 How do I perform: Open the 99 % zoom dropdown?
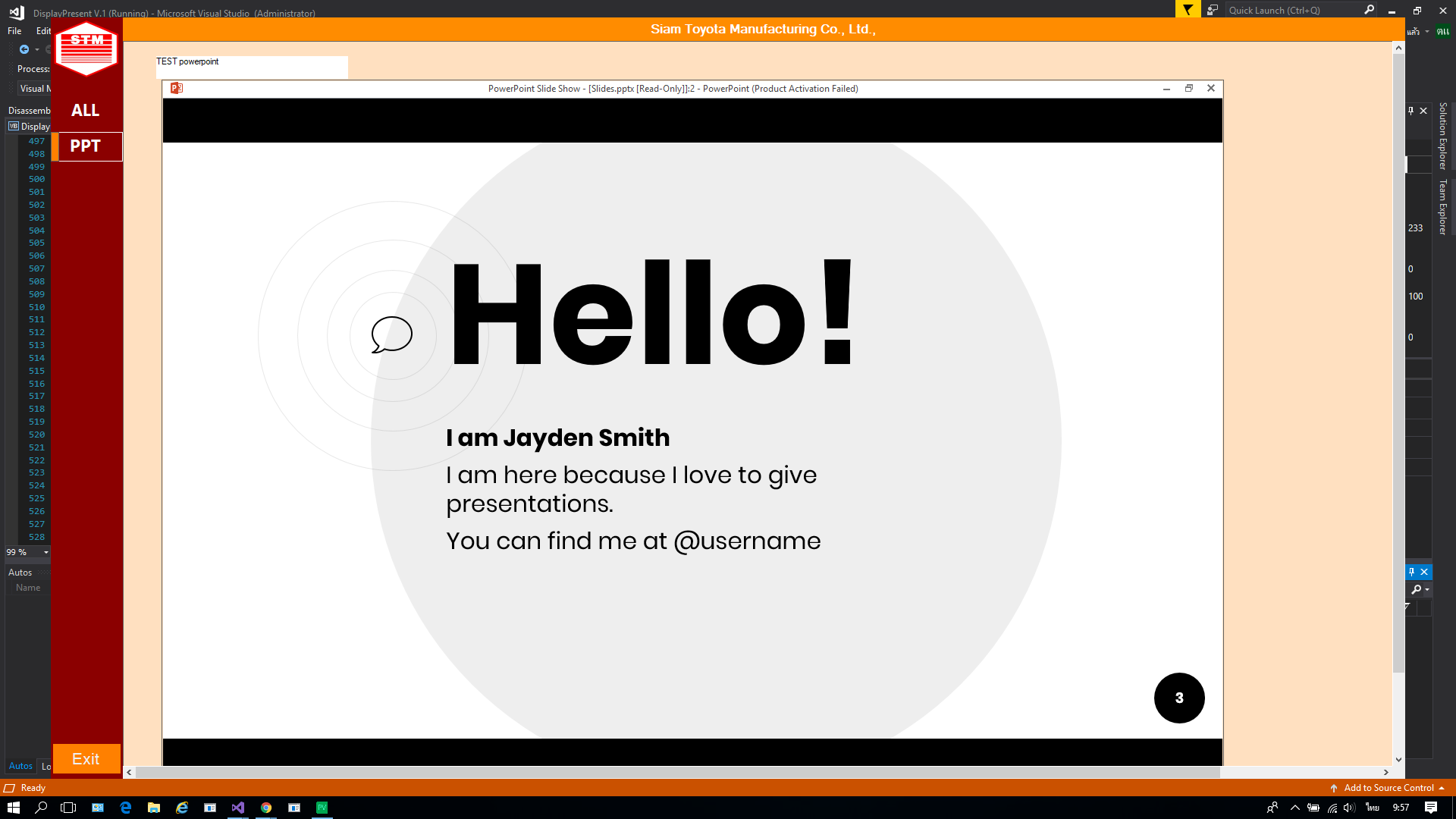click(x=46, y=552)
